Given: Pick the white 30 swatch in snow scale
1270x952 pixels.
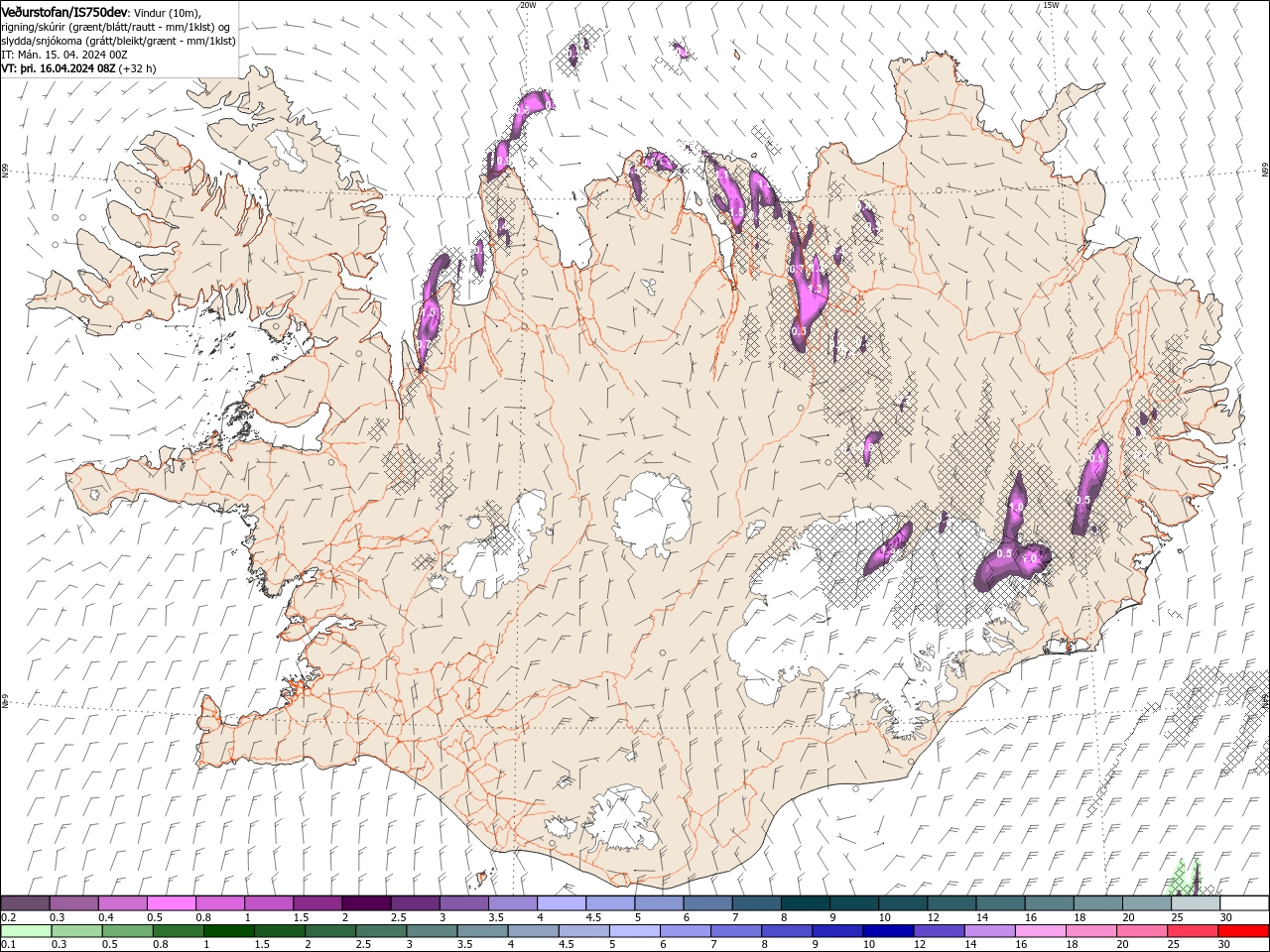Looking at the screenshot, I should [x=1244, y=903].
